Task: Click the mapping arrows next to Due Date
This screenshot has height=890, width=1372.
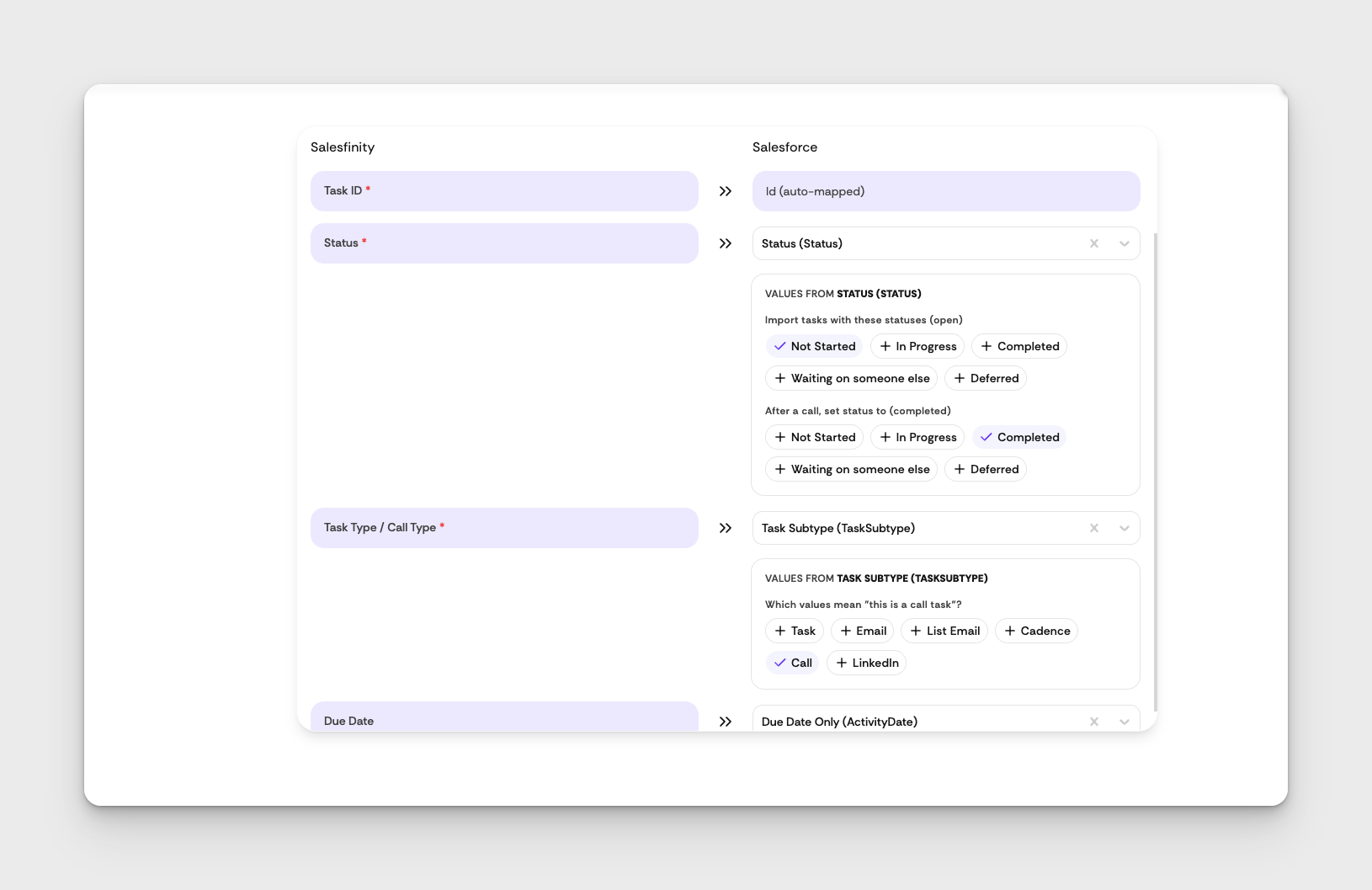Action: pyautogui.click(x=726, y=722)
